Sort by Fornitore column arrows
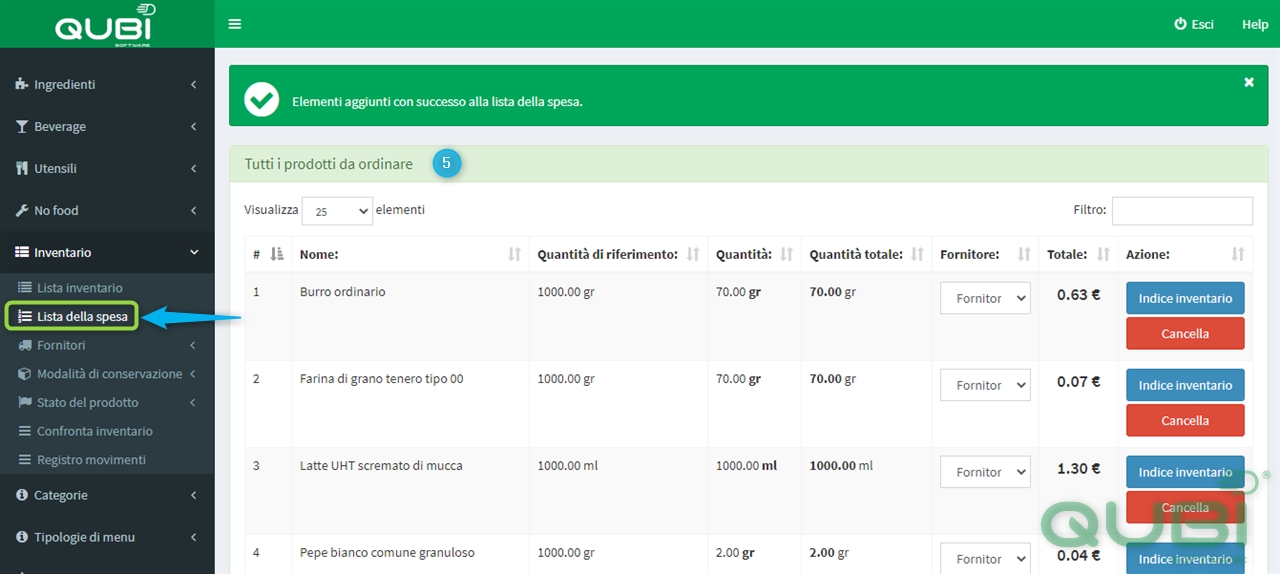This screenshot has height=574, width=1280. point(1024,255)
